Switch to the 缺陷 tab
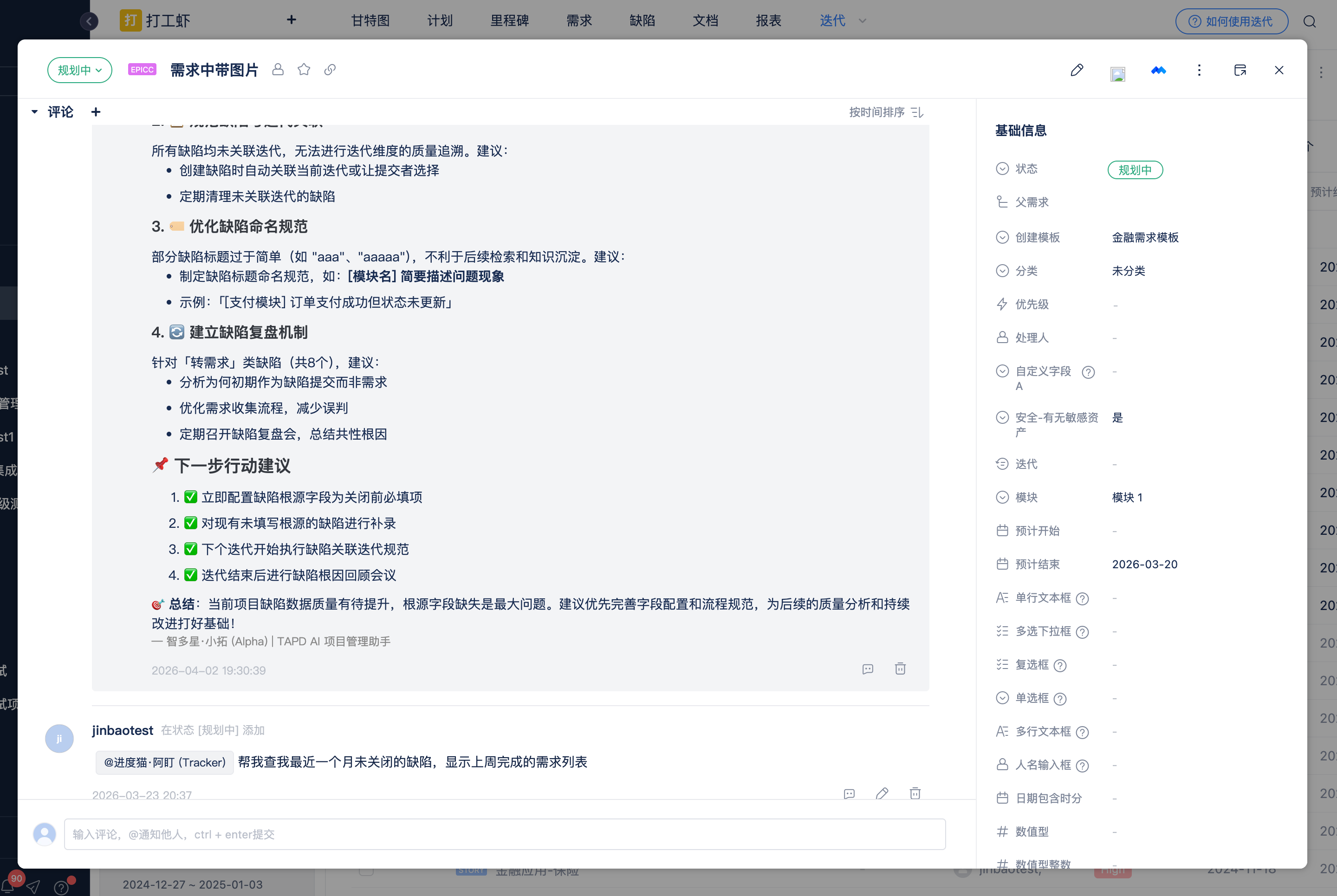The height and width of the screenshot is (896, 1337). pos(642,21)
